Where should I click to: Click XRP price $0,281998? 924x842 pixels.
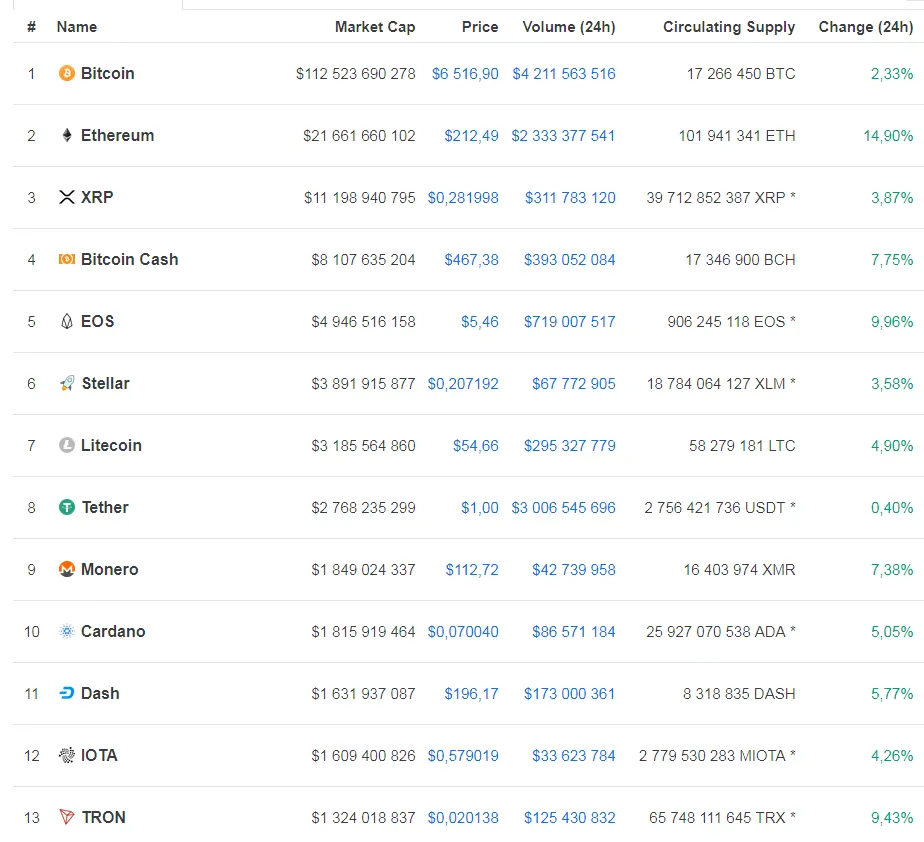(x=463, y=197)
